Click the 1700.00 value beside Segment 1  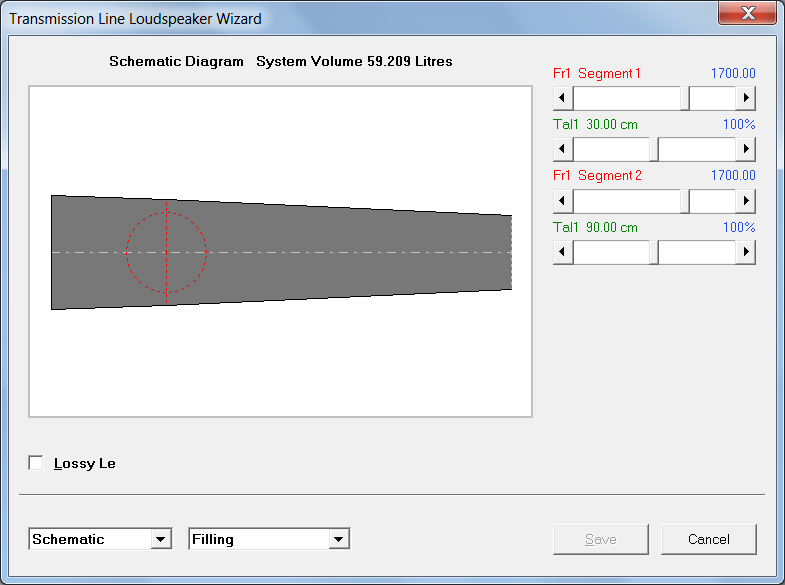pyautogui.click(x=733, y=74)
